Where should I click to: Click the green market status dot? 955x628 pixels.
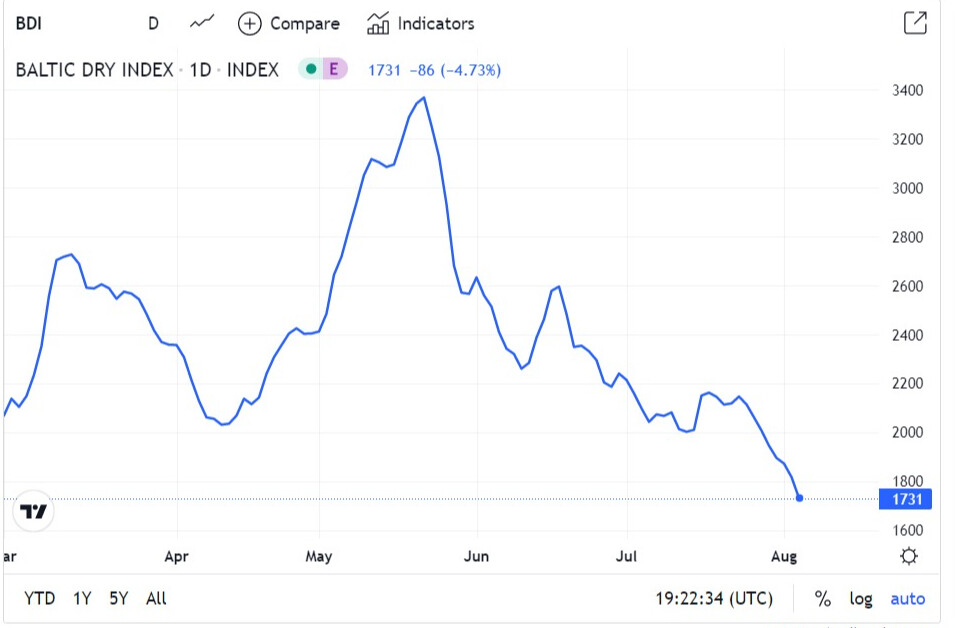point(311,69)
